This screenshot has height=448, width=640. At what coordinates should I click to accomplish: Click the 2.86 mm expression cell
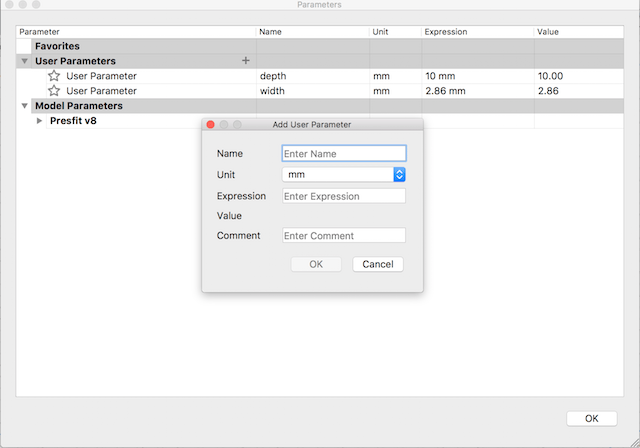coord(478,91)
